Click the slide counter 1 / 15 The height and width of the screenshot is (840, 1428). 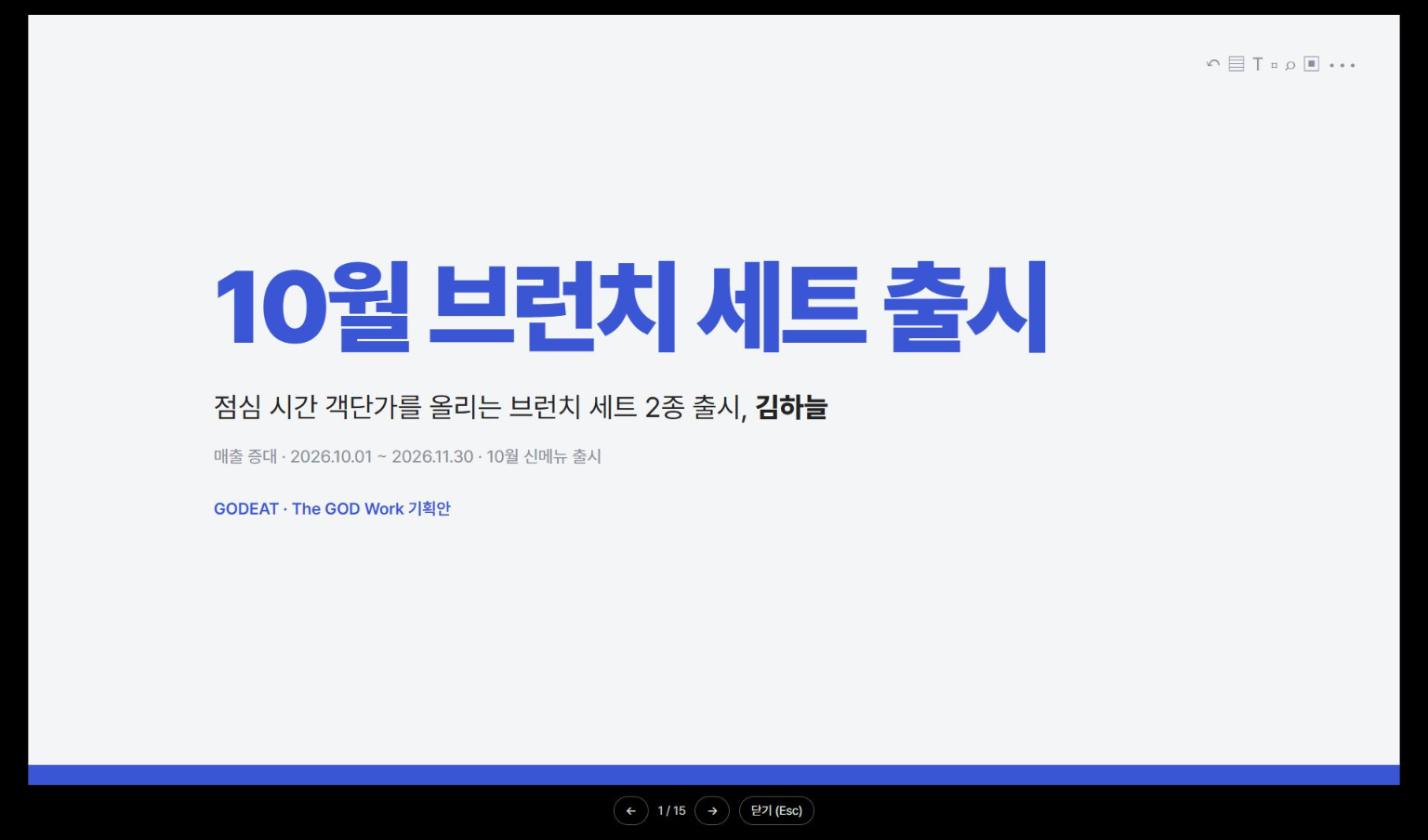click(672, 811)
